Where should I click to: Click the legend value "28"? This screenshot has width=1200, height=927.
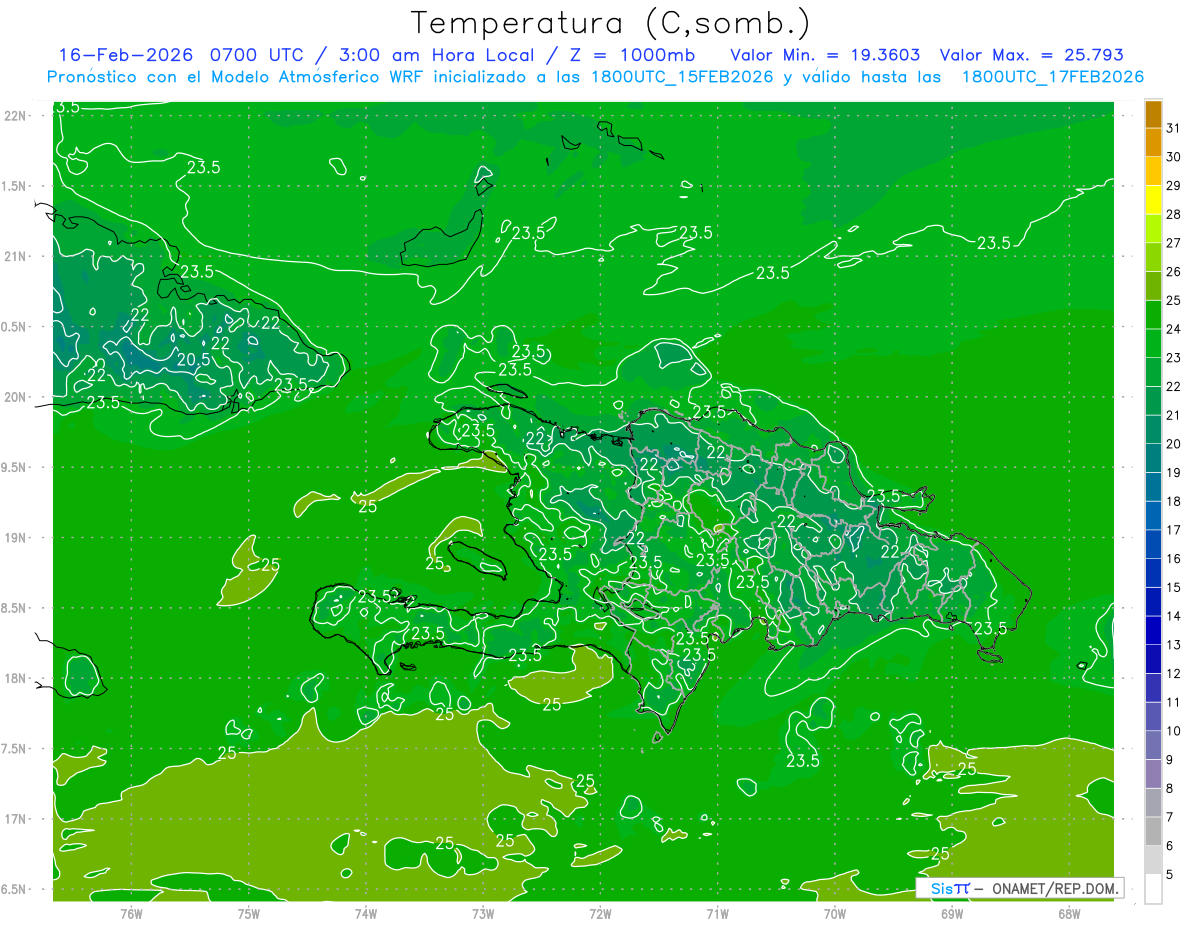point(1173,214)
